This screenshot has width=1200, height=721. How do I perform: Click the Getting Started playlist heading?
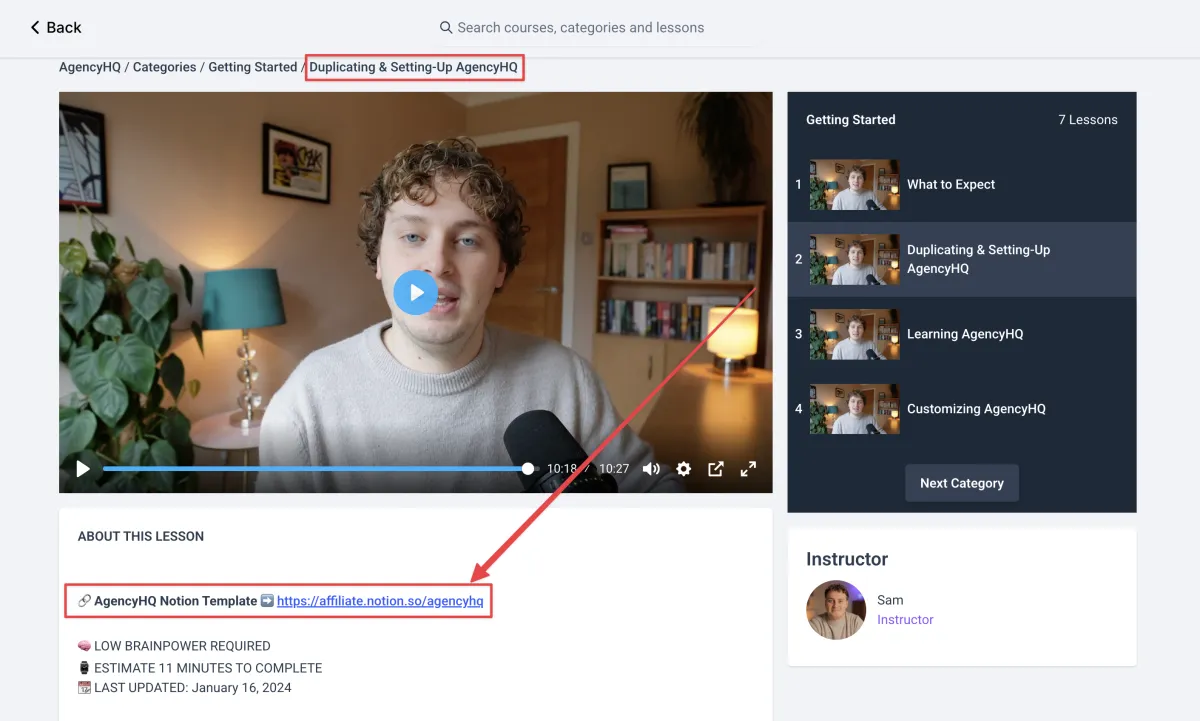tap(851, 119)
